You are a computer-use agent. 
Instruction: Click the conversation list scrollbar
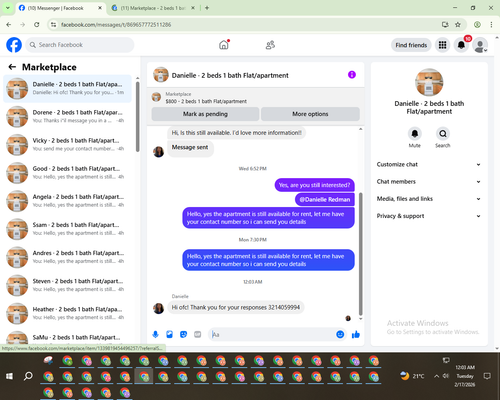click(x=137, y=117)
